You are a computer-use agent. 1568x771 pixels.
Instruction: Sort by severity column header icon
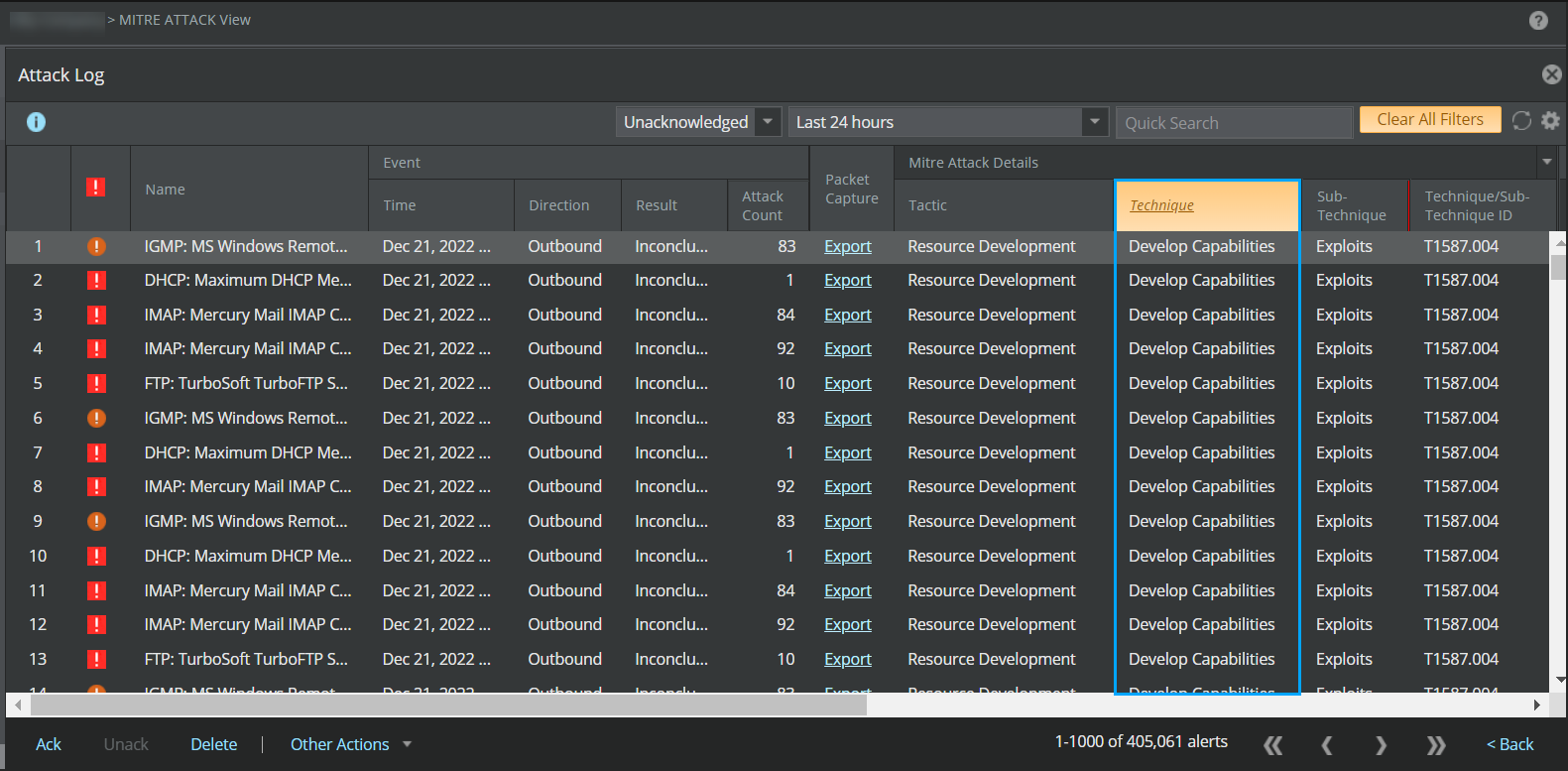point(96,188)
